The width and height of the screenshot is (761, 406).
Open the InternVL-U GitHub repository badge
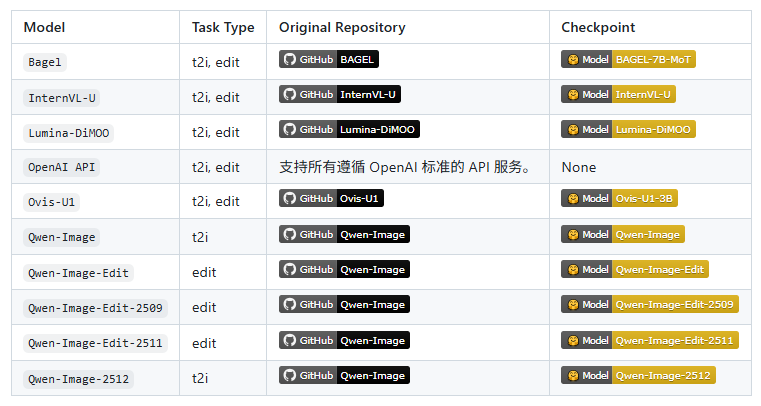pos(340,94)
